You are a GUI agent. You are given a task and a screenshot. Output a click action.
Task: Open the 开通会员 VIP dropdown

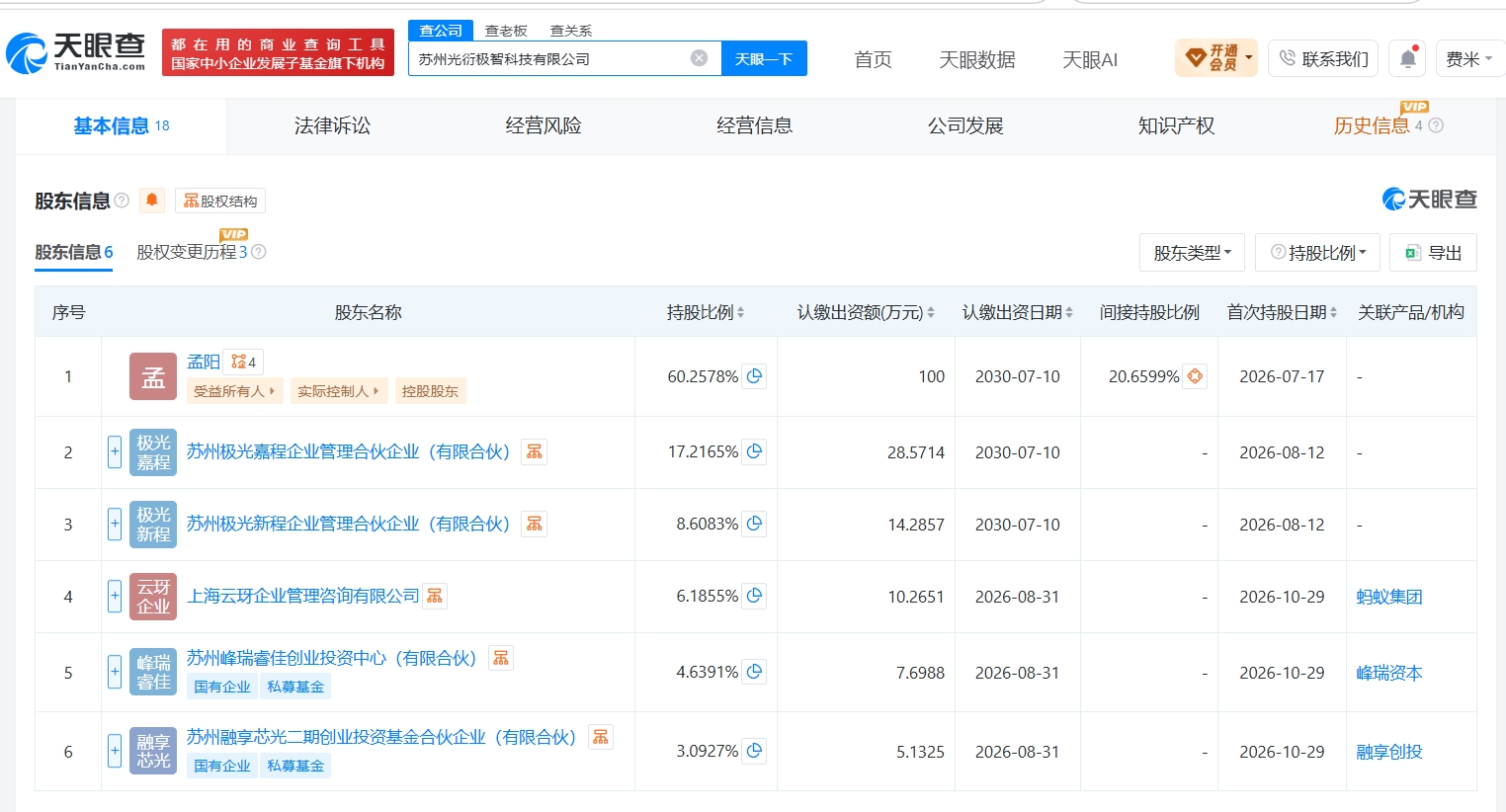coord(1216,58)
